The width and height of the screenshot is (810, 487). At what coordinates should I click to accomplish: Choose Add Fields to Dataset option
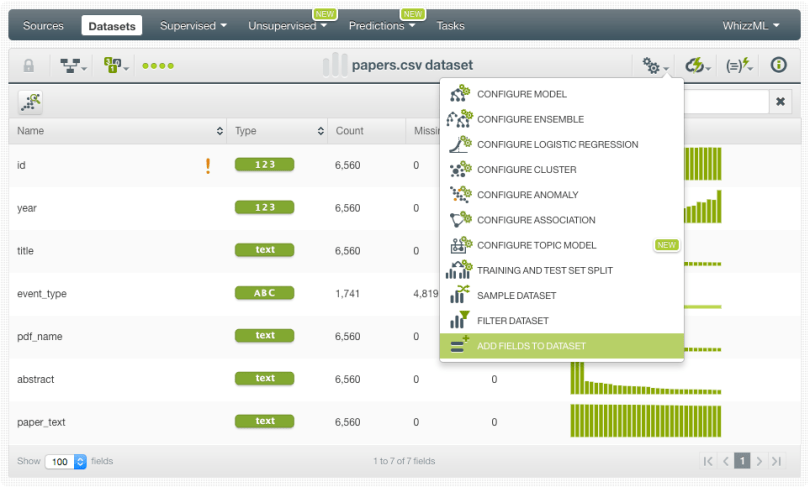[x=531, y=346]
